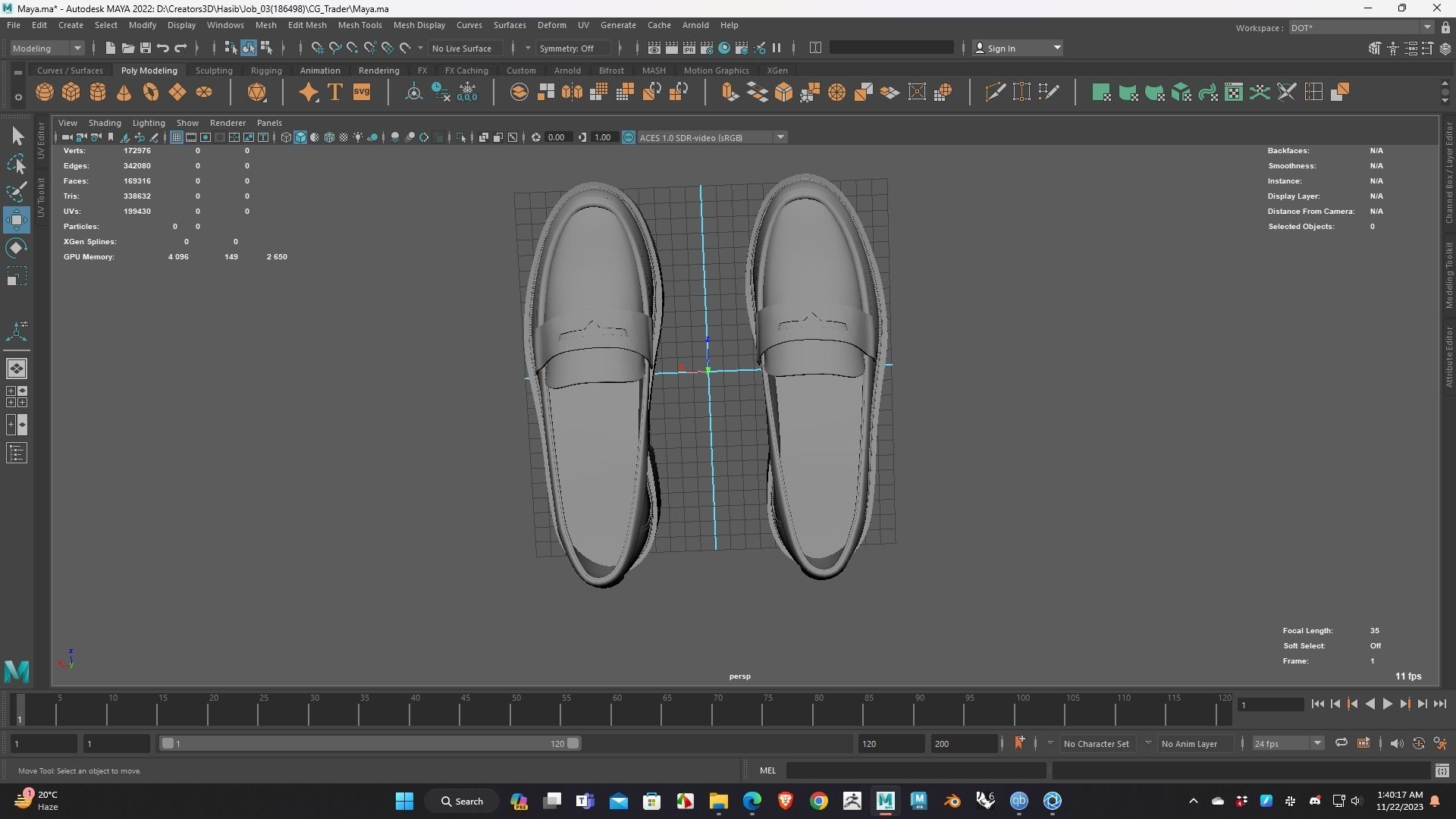Click the Redo arrow icon
The image size is (1456, 819).
(180, 48)
